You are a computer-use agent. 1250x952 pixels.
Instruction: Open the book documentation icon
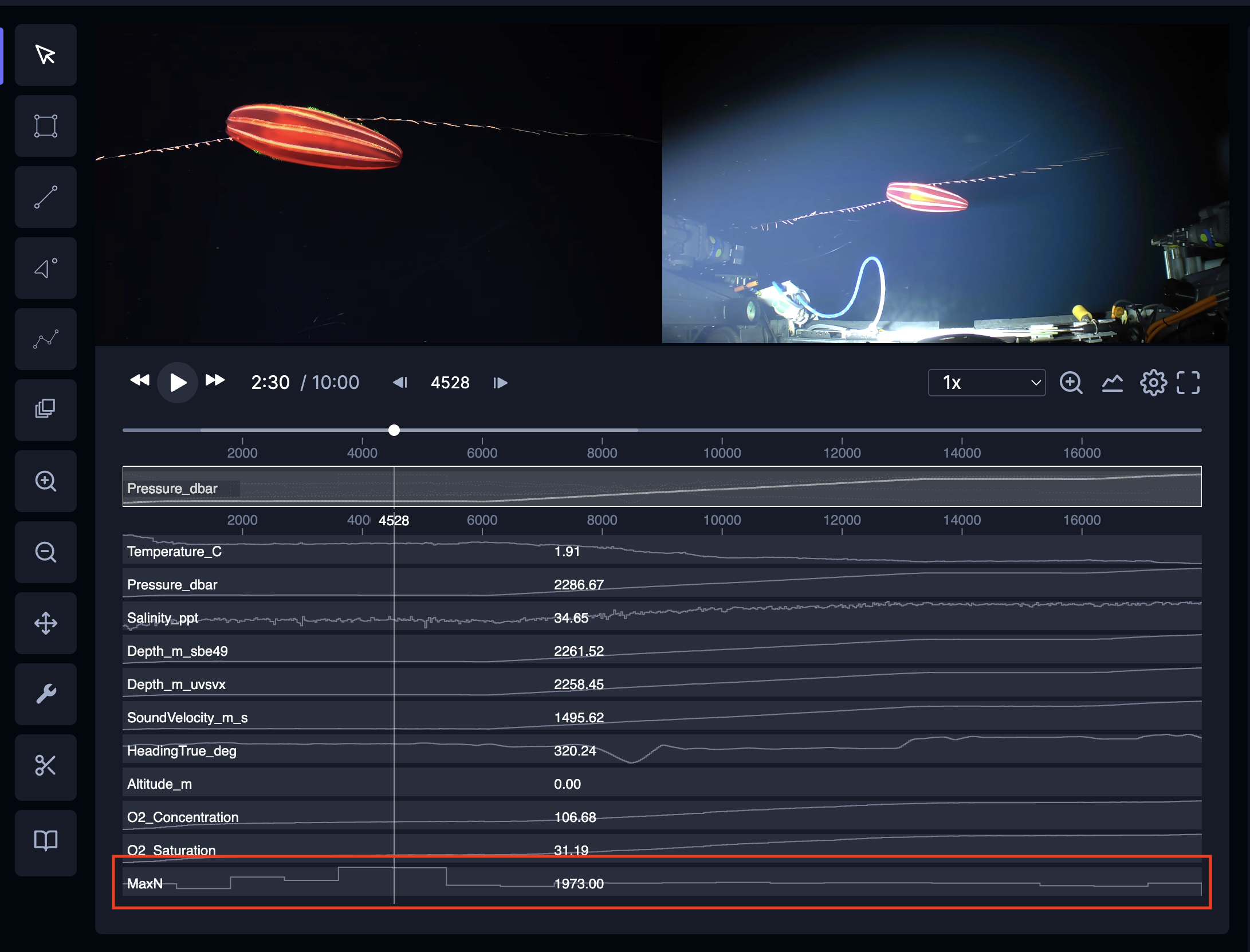click(x=46, y=841)
